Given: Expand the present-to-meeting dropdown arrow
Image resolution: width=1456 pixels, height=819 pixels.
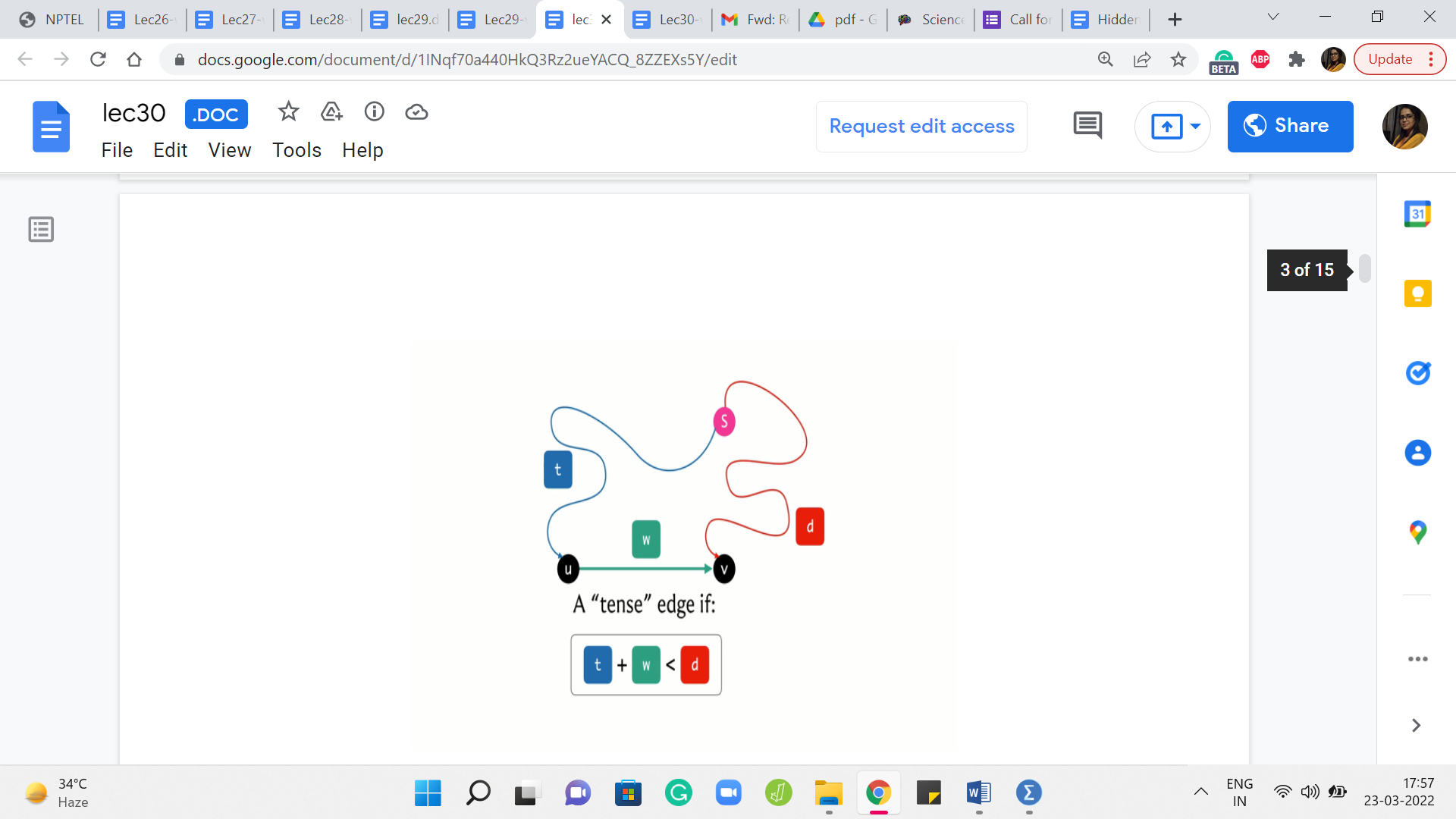Looking at the screenshot, I should coord(1196,126).
